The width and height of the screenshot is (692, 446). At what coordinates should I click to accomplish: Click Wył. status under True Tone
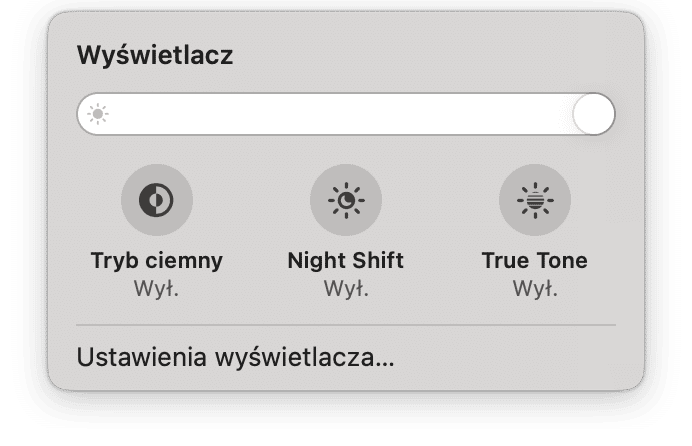point(535,289)
